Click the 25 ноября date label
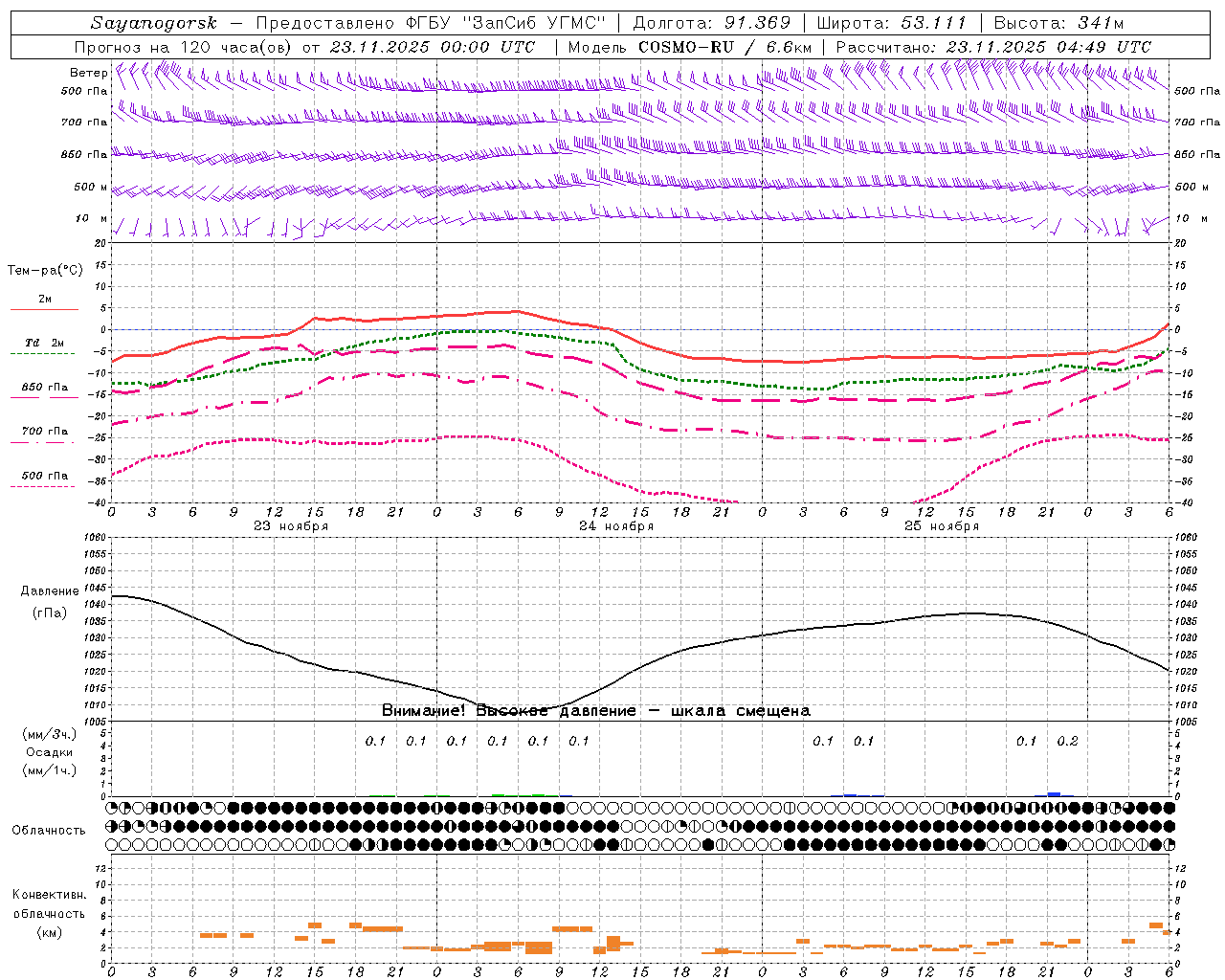 click(x=941, y=526)
